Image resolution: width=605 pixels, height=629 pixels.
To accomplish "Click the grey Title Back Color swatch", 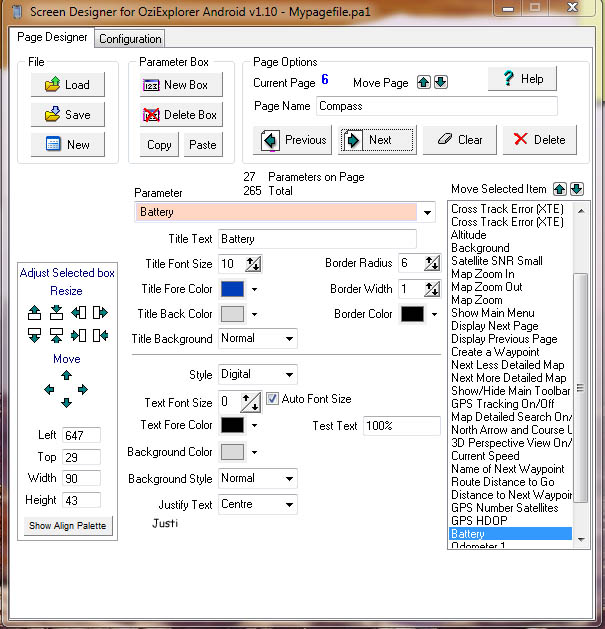I will click(232, 314).
